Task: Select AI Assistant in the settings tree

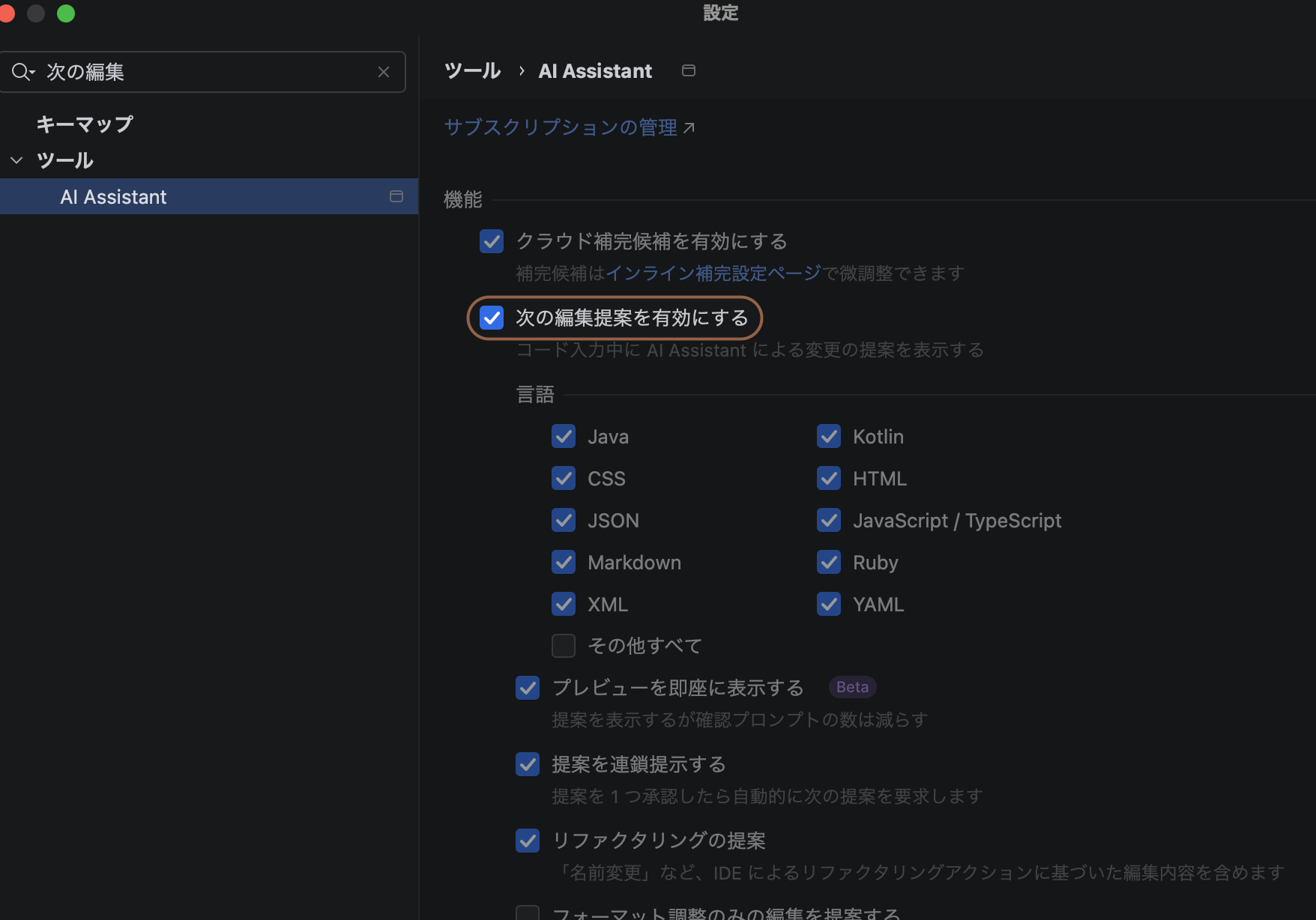Action: [x=113, y=197]
